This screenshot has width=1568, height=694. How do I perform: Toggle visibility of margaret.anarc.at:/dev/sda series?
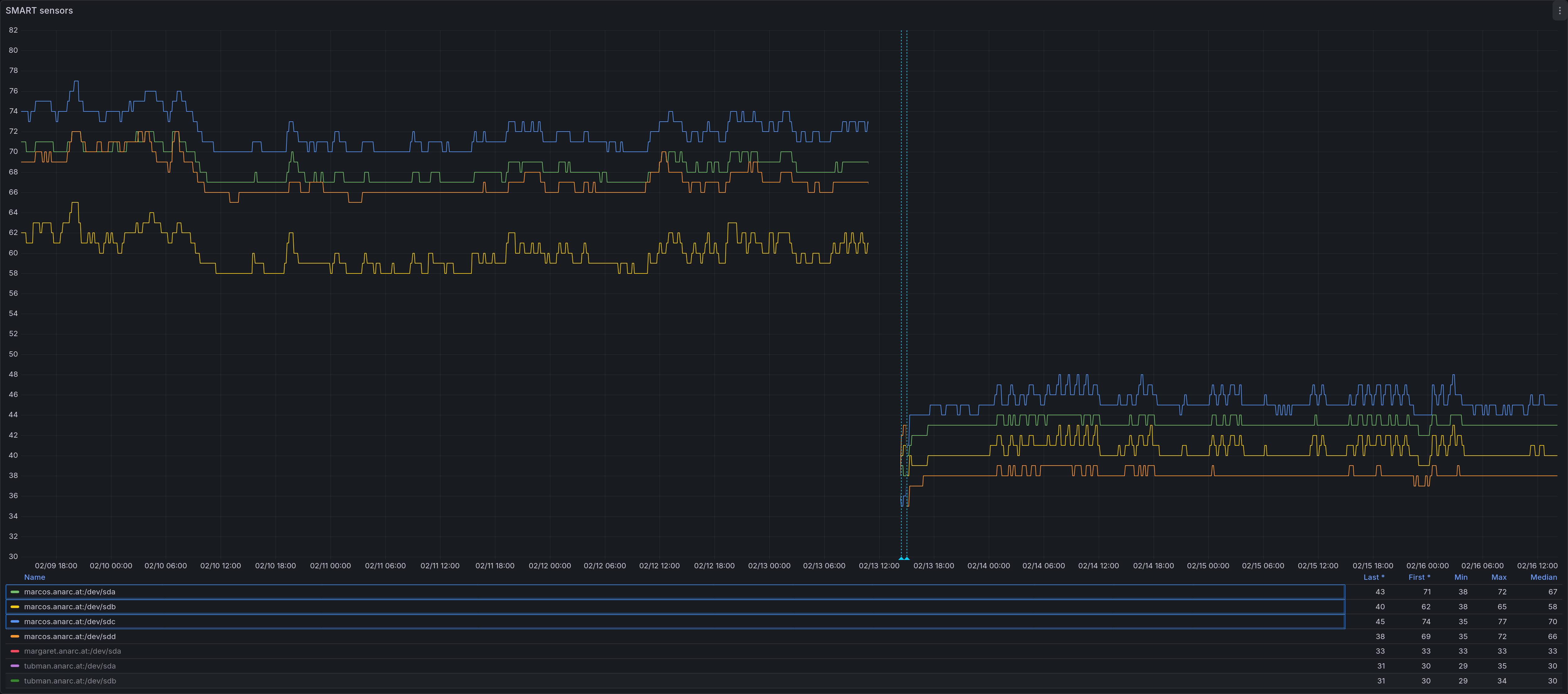point(72,651)
